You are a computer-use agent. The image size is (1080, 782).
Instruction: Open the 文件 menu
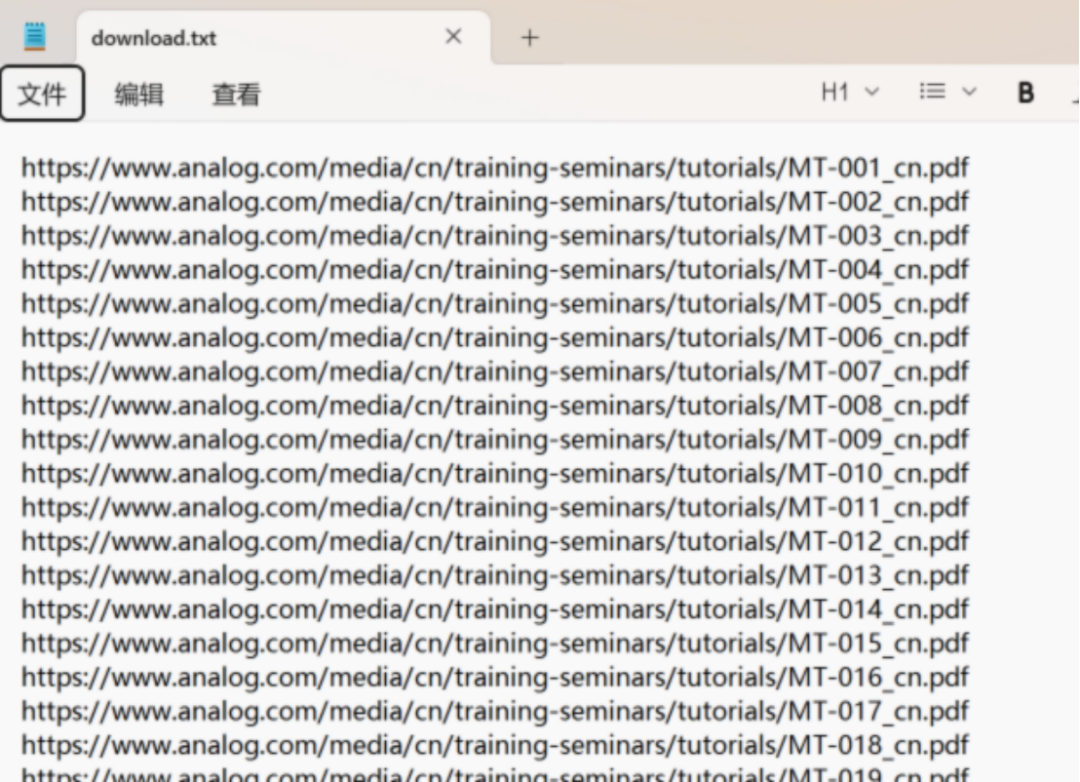click(42, 94)
